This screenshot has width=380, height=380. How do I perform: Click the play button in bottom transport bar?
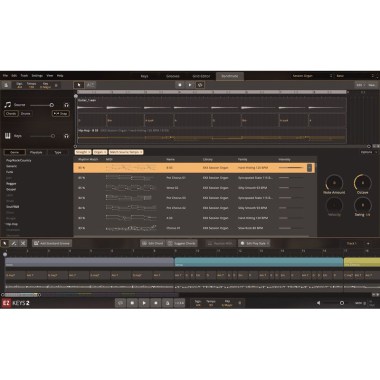(x=144, y=303)
